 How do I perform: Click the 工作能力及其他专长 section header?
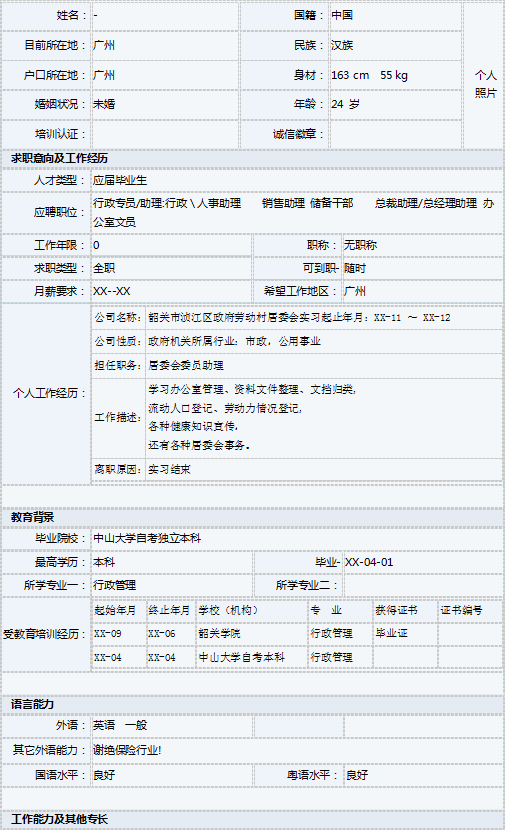click(x=252, y=819)
